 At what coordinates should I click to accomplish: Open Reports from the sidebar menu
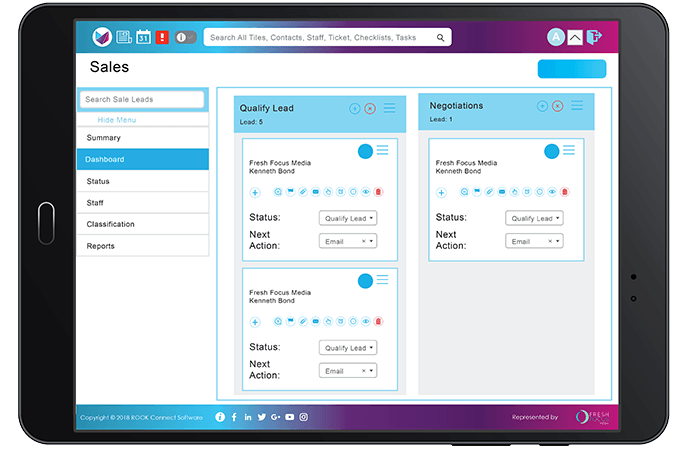(143, 246)
